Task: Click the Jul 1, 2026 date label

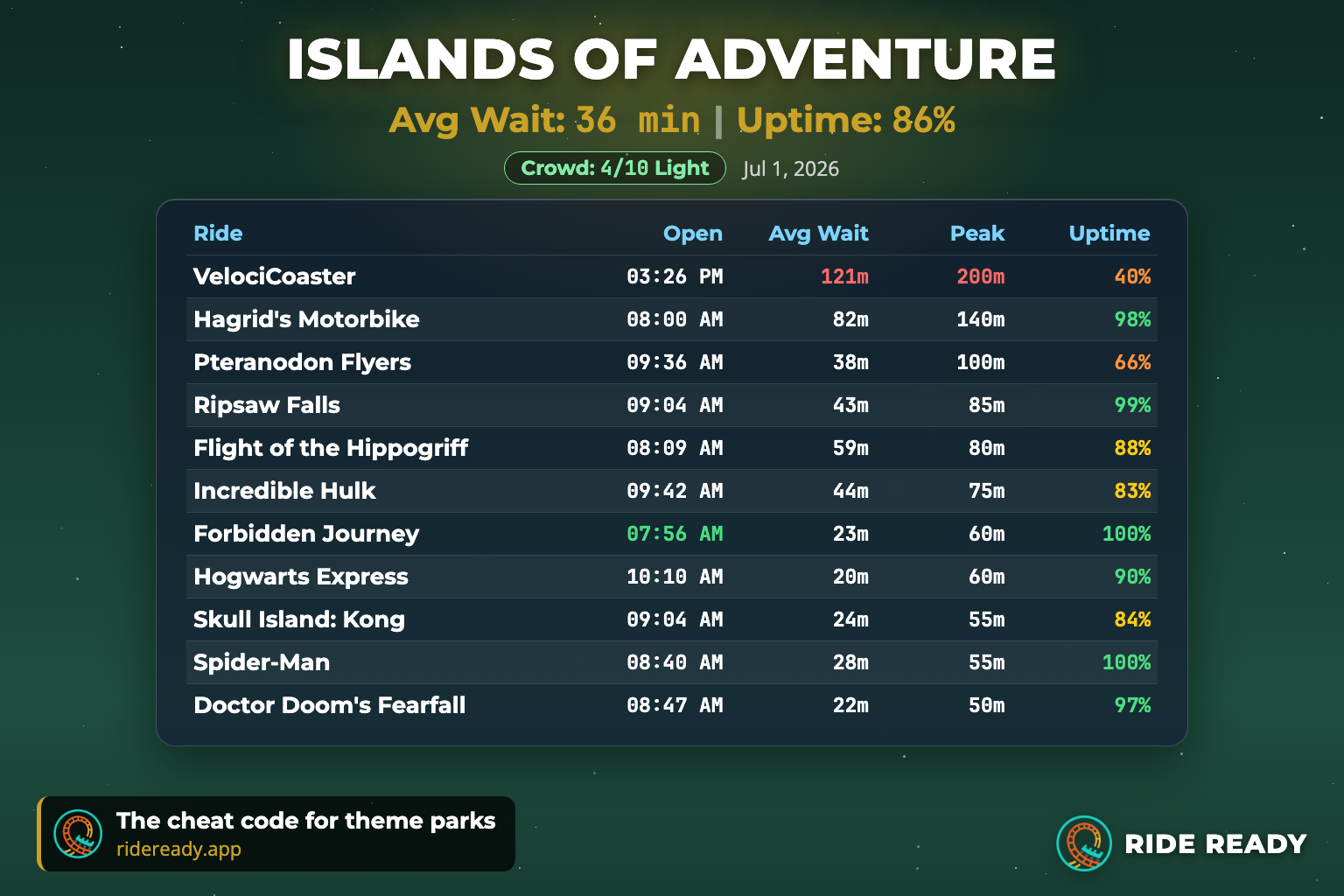Action: pos(791,169)
